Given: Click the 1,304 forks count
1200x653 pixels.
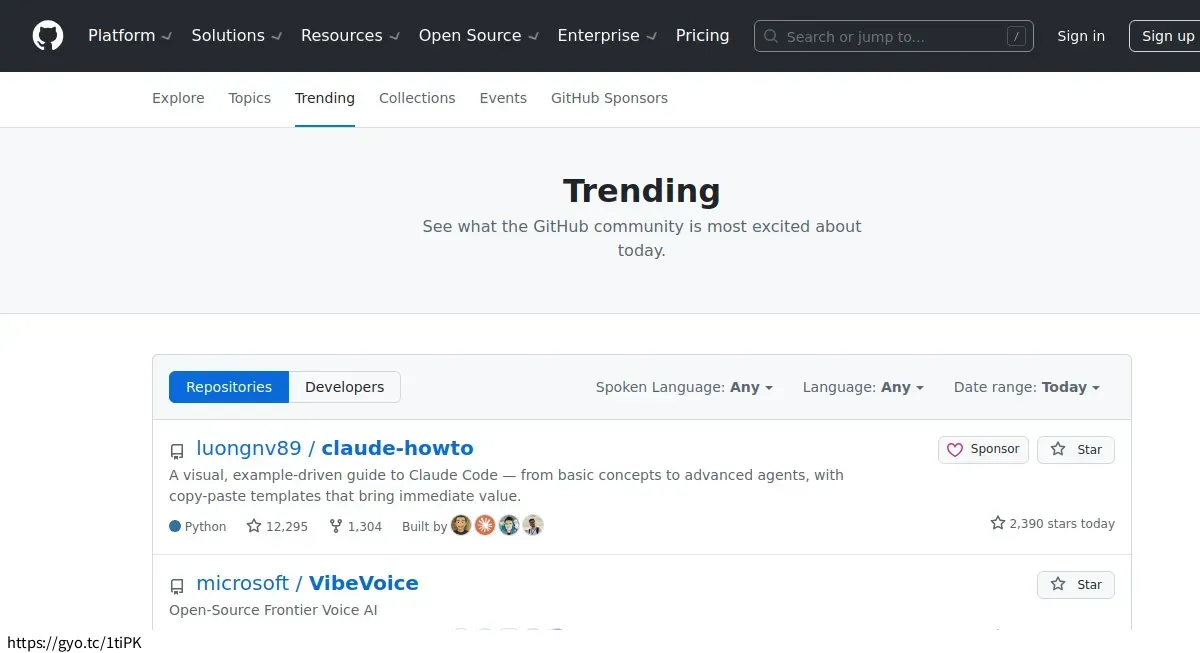Looking at the screenshot, I should (x=365, y=526).
